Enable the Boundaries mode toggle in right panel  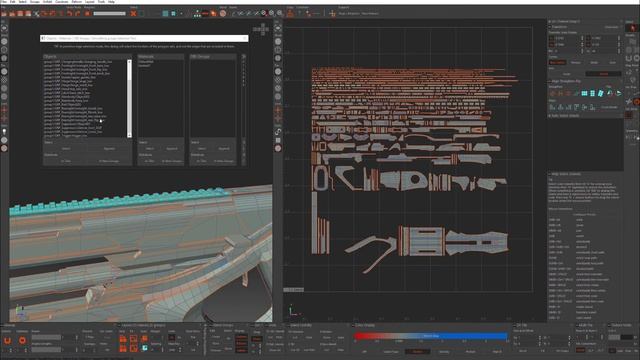coord(557,62)
